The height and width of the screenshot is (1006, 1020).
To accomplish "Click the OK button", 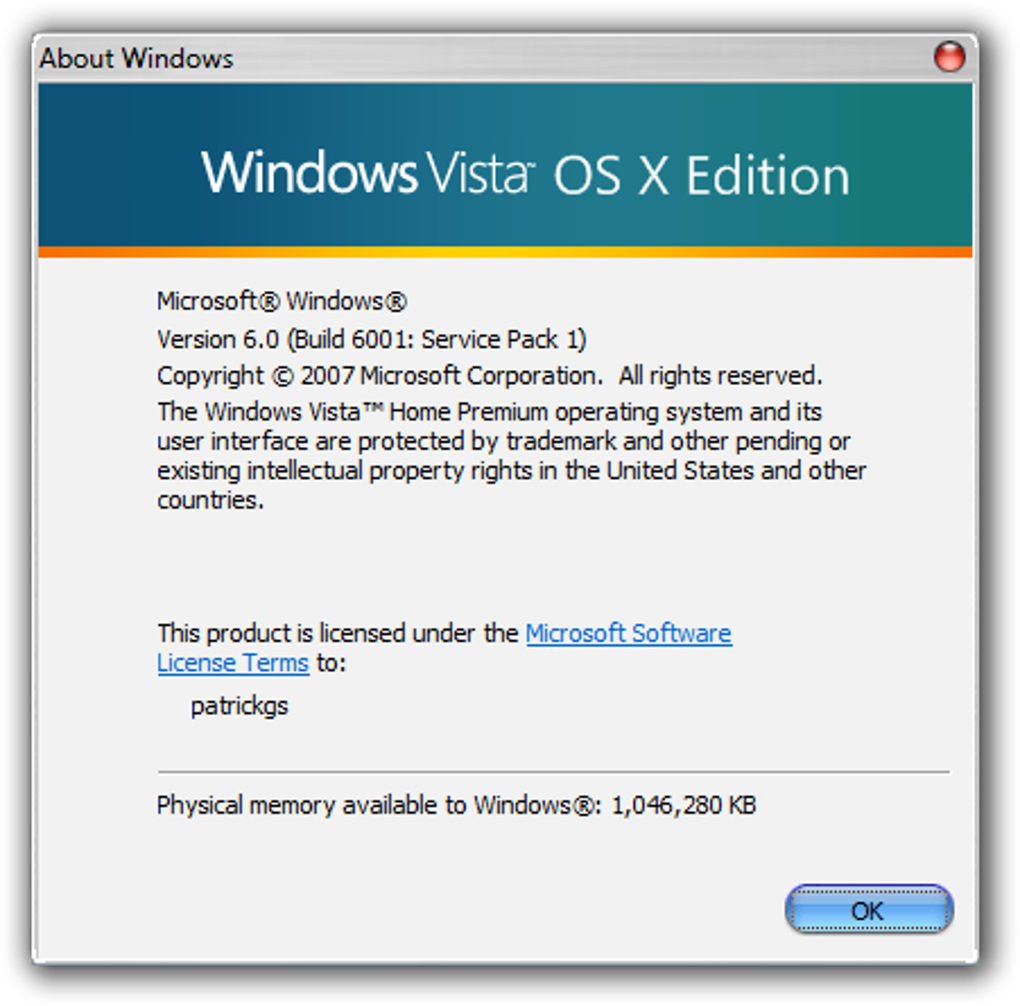I will pyautogui.click(x=869, y=910).
